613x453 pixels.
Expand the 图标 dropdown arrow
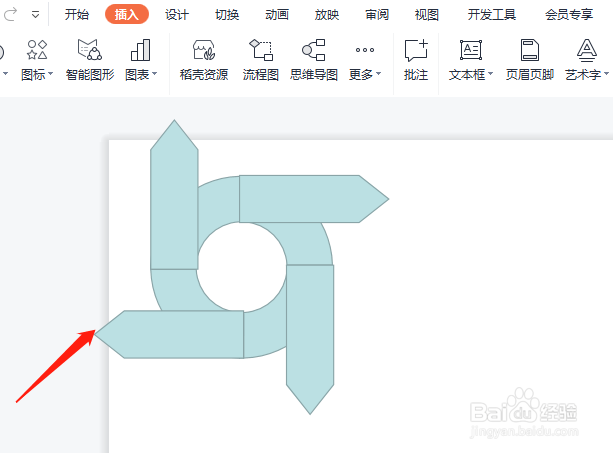(x=50, y=73)
